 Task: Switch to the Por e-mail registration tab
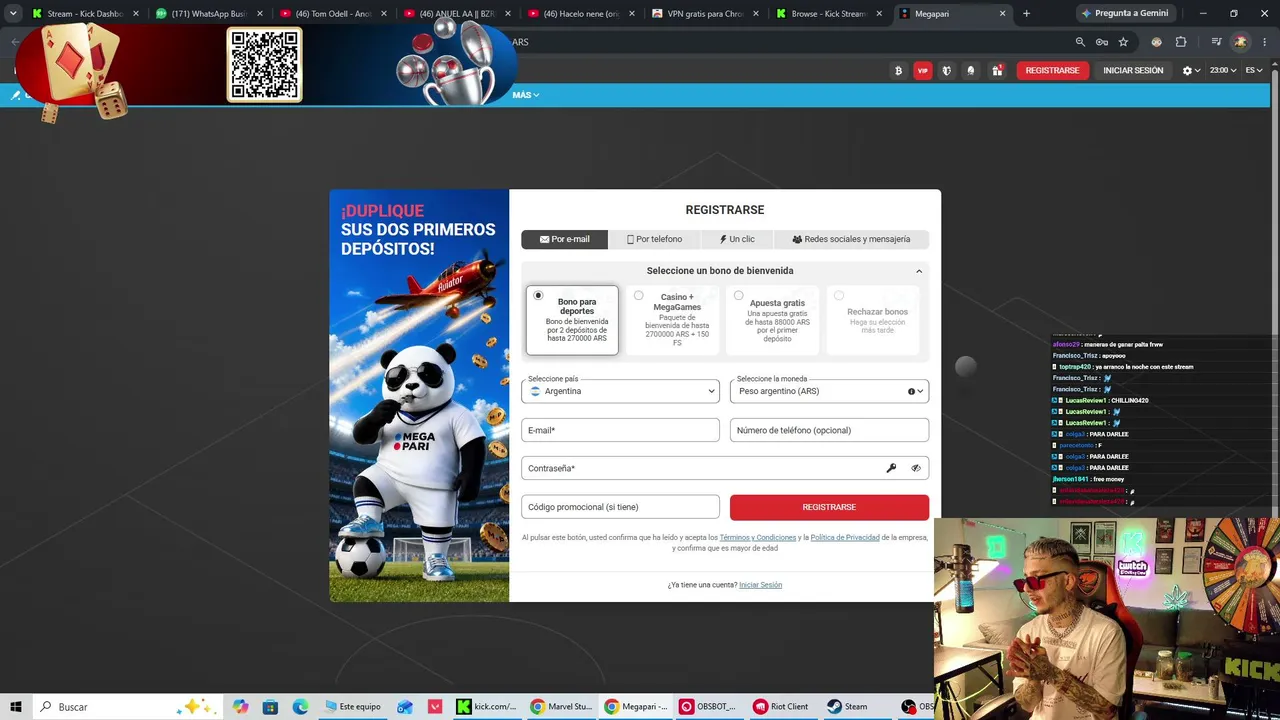pos(565,239)
